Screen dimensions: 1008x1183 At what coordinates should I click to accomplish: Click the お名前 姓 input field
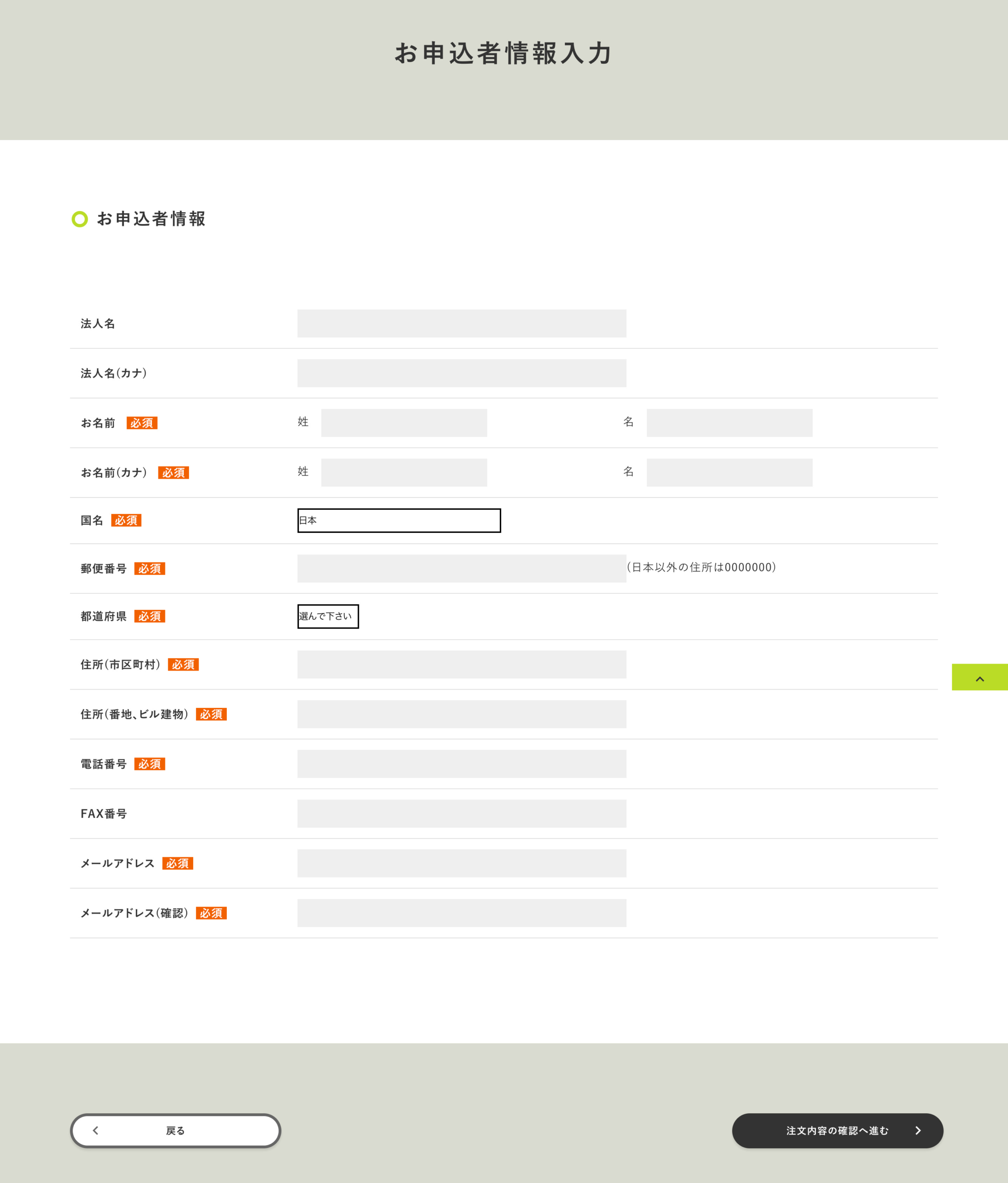click(x=404, y=423)
